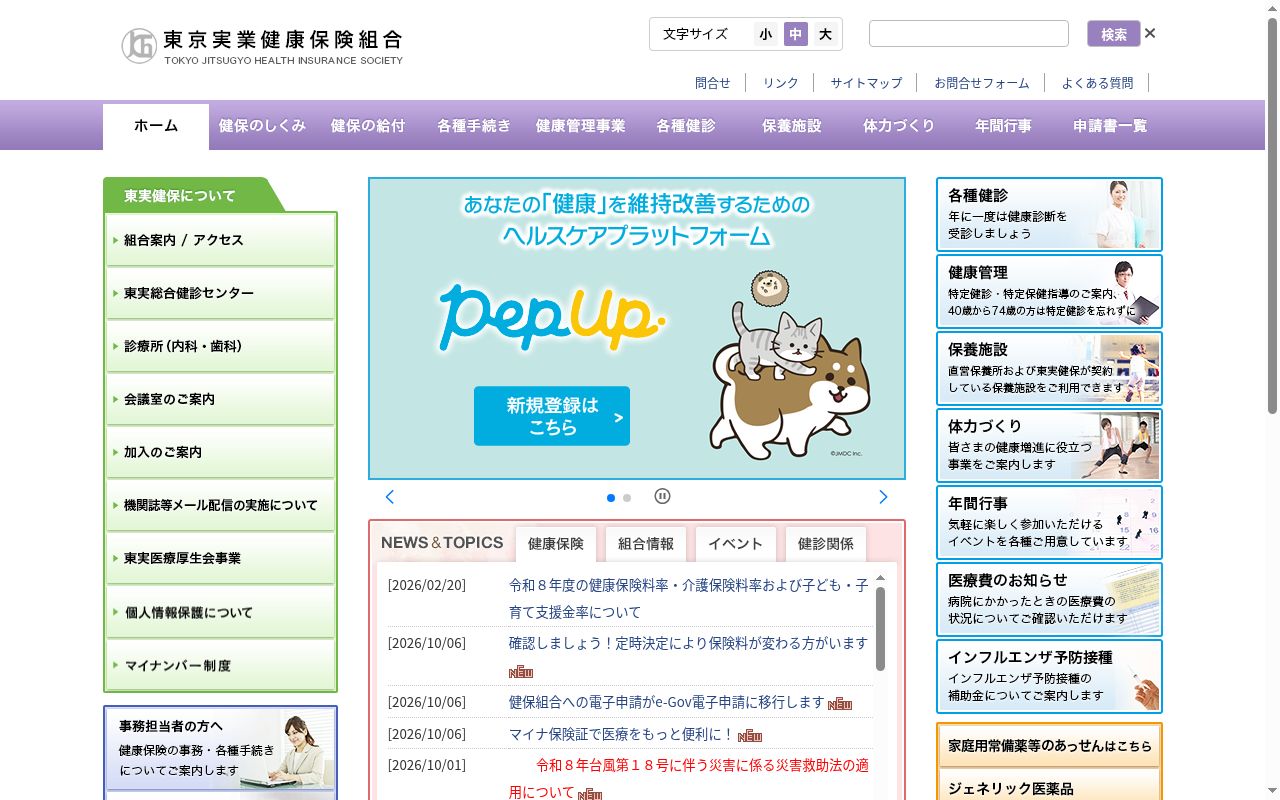The width and height of the screenshot is (1280, 800).
Task: Switch to the イベント news tab
Action: (x=736, y=544)
